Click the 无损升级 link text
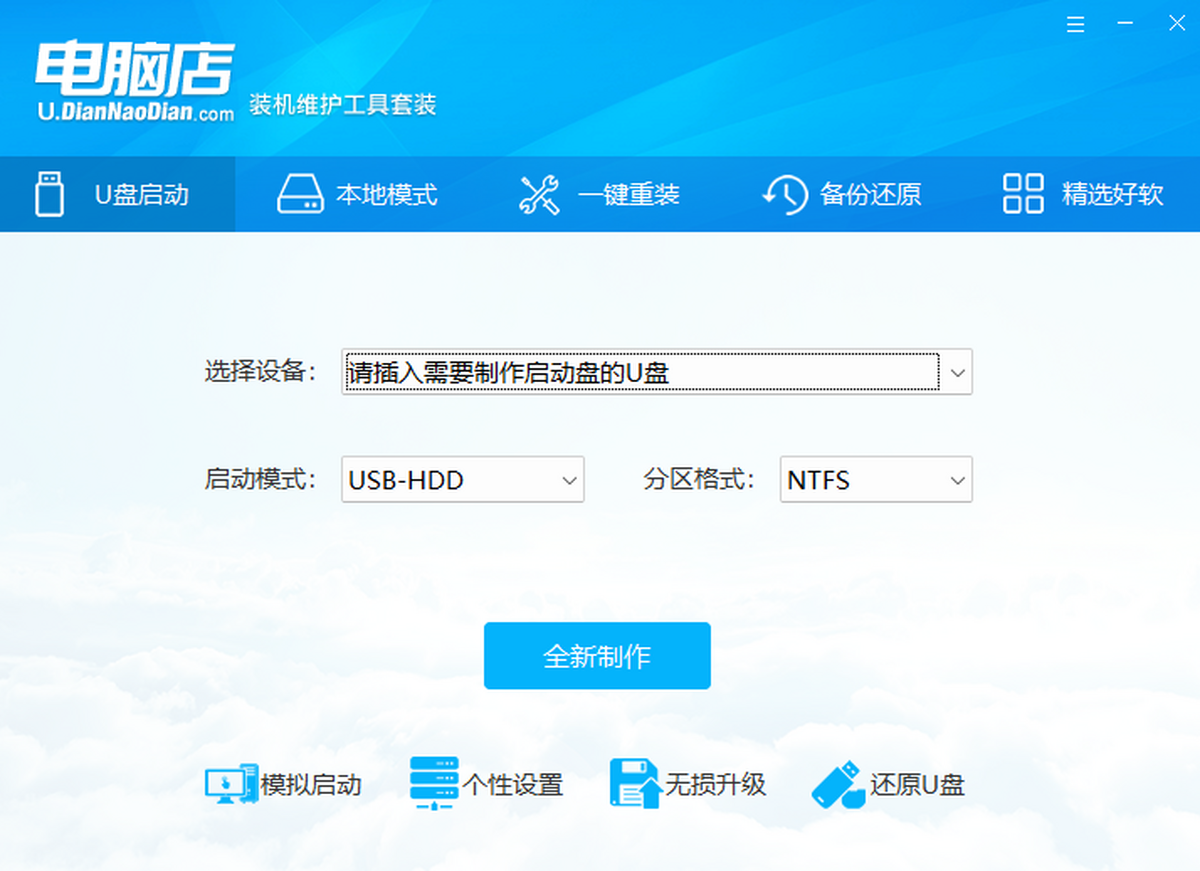The image size is (1200, 871). click(715, 784)
